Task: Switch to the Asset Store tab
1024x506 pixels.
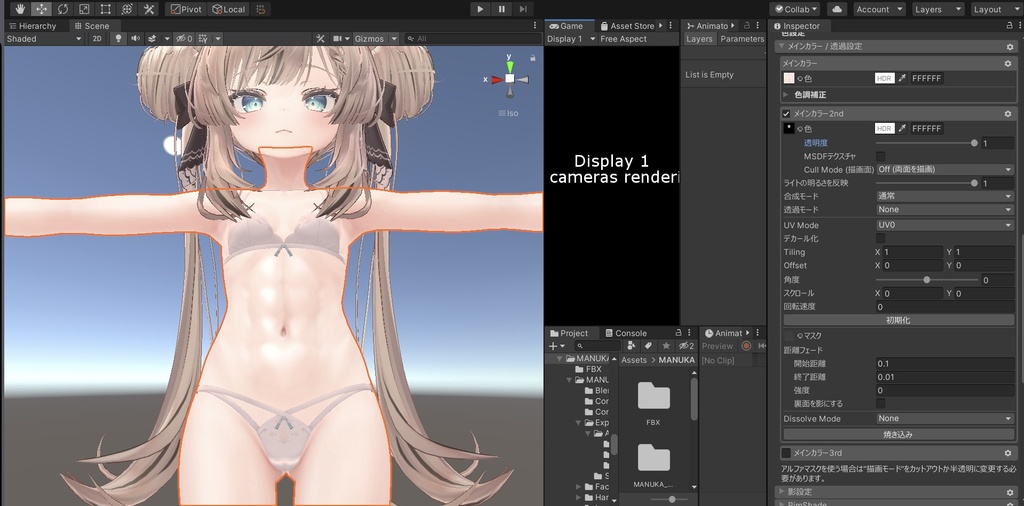Action: [x=627, y=26]
